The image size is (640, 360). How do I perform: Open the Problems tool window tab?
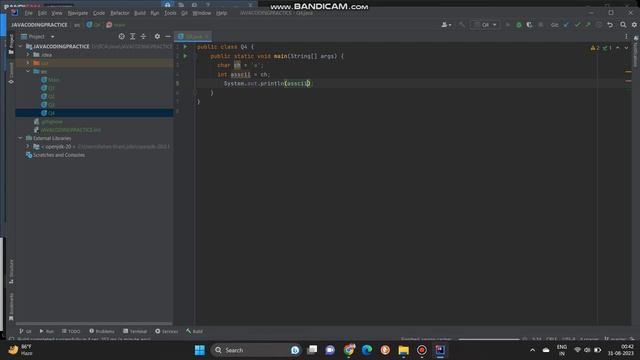(102, 331)
